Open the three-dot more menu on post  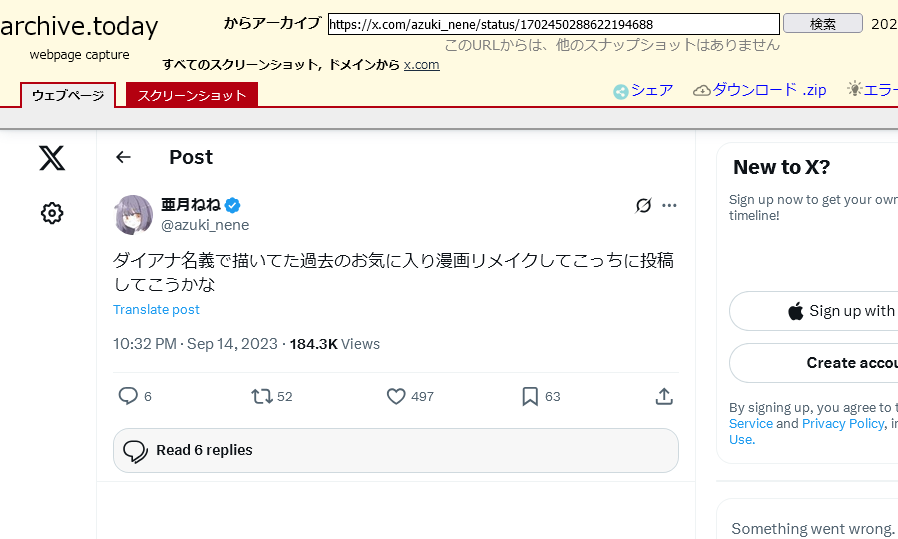pos(669,205)
